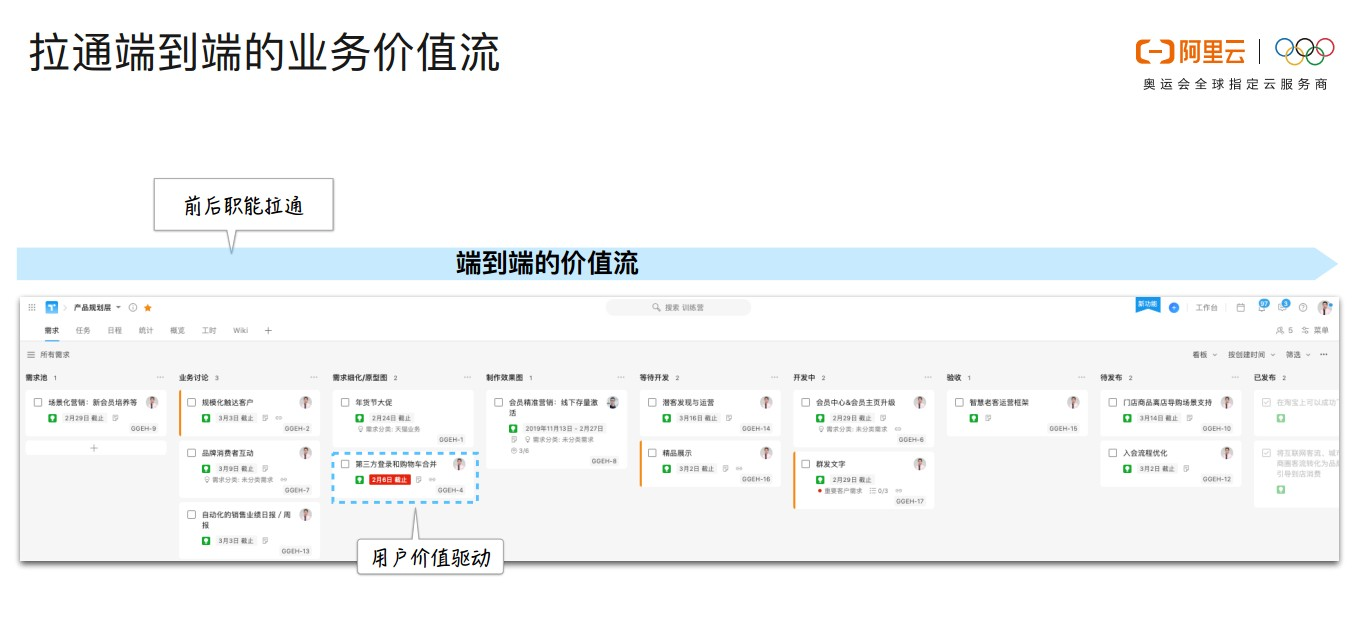Toggle the favorite star next to 产品规划层
Screen dimensions: 1369x623
pos(148,307)
